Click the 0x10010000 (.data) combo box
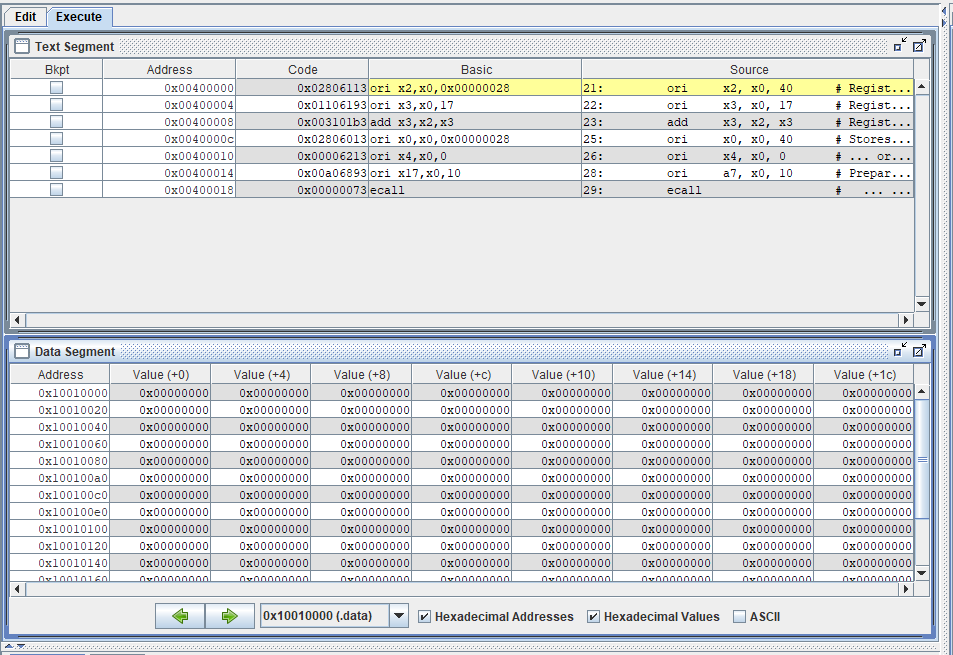This screenshot has height=655, width=953. (324, 616)
